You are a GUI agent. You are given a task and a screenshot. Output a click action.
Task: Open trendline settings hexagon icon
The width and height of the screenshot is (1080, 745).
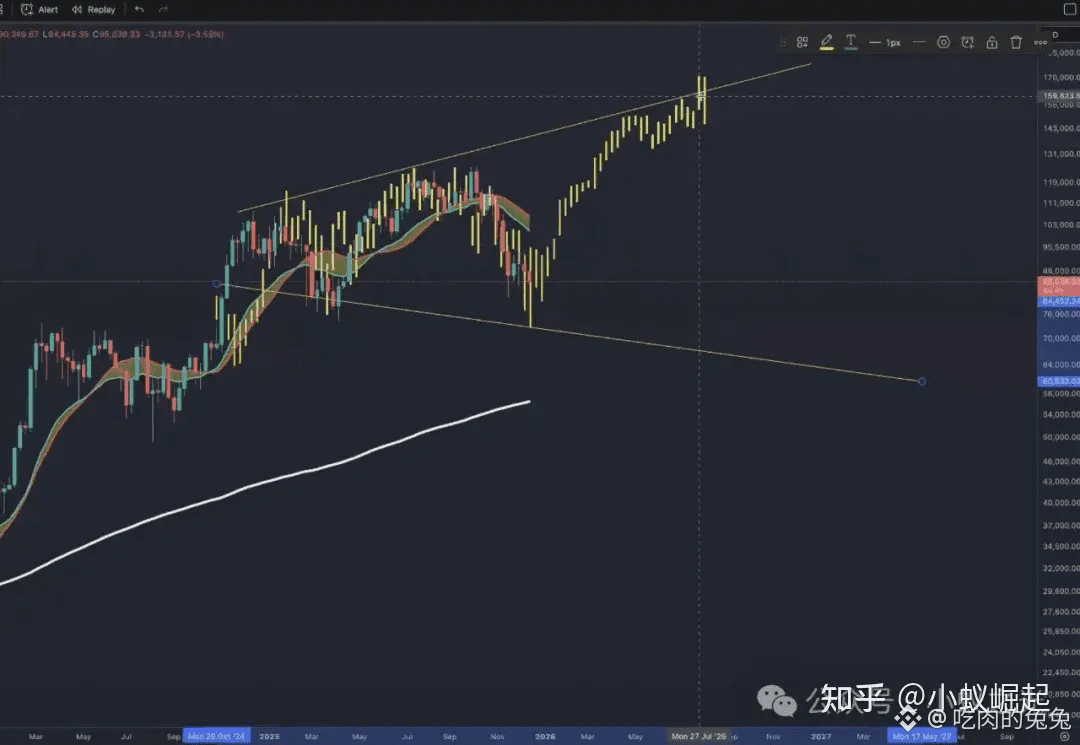click(944, 43)
